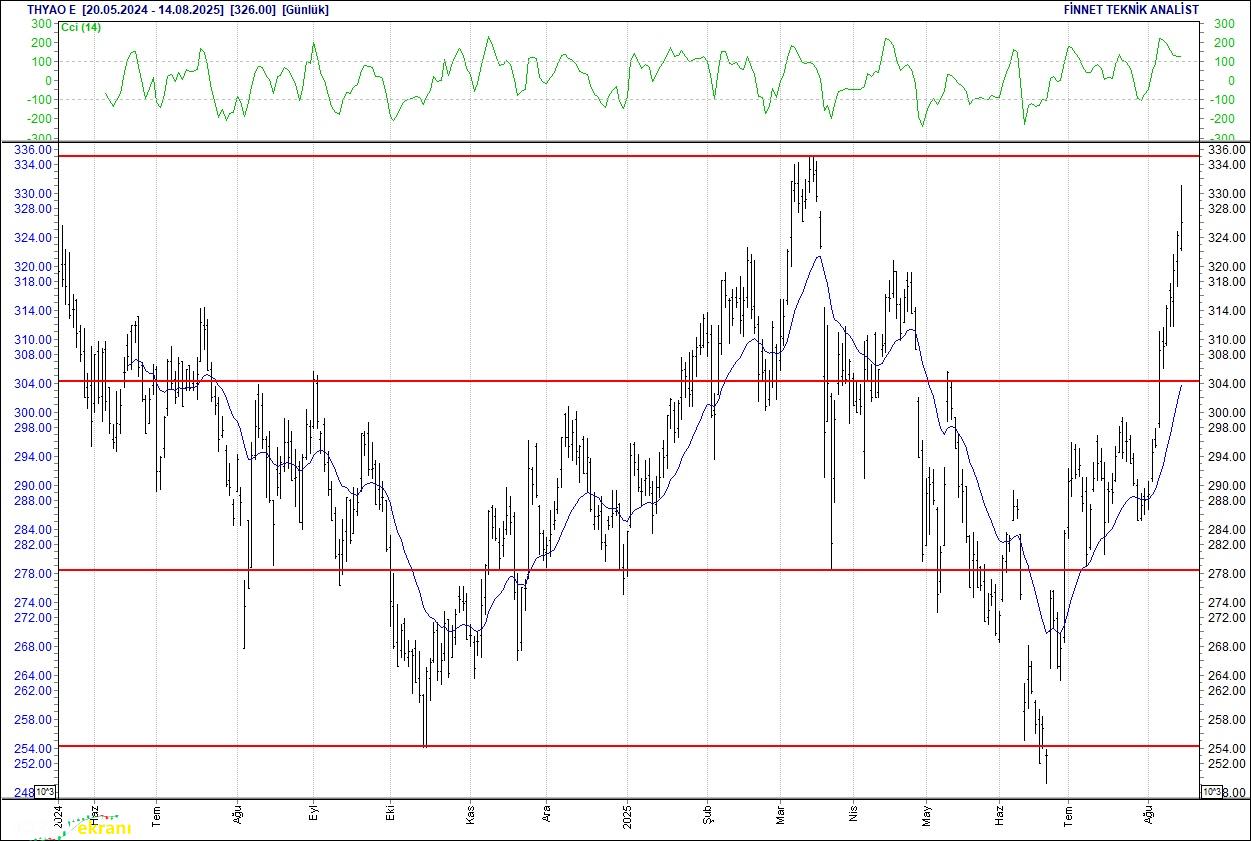
Task: Click the 10^3 scale box beside right axis
Action: click(1210, 792)
